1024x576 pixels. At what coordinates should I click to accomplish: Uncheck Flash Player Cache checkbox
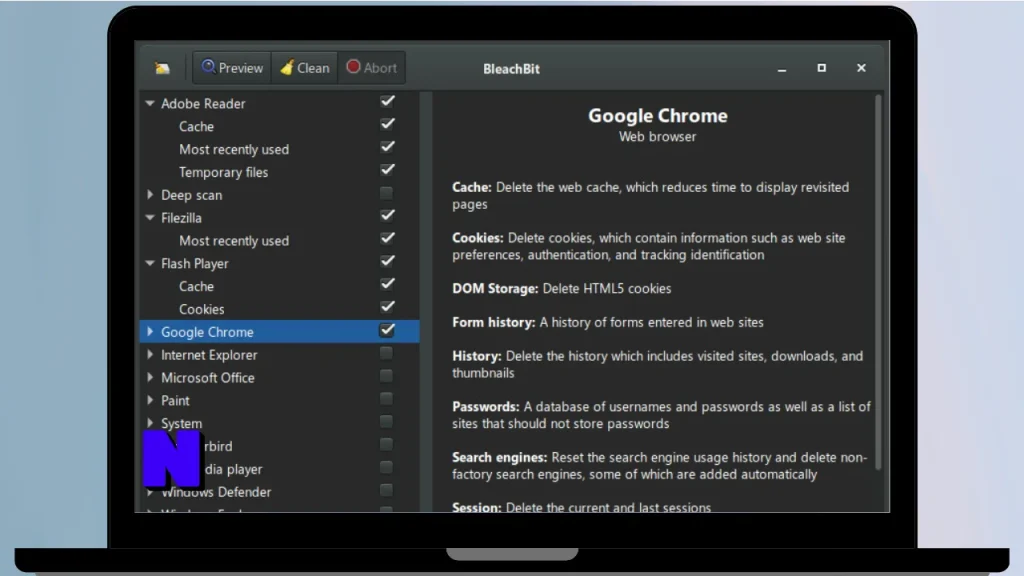[387, 284]
